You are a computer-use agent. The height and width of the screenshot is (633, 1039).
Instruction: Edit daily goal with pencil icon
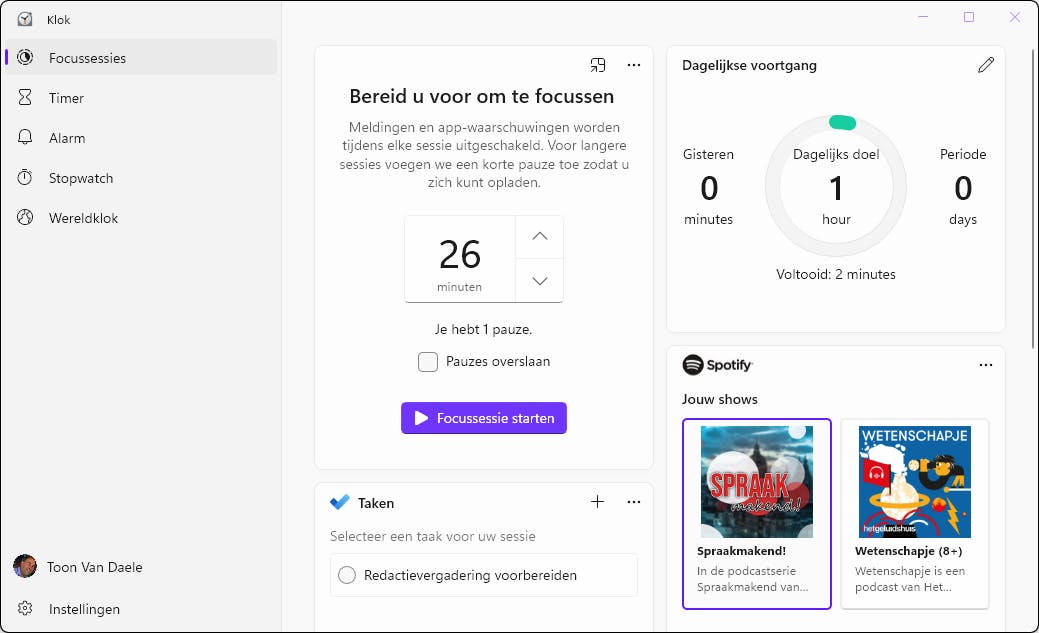[986, 65]
